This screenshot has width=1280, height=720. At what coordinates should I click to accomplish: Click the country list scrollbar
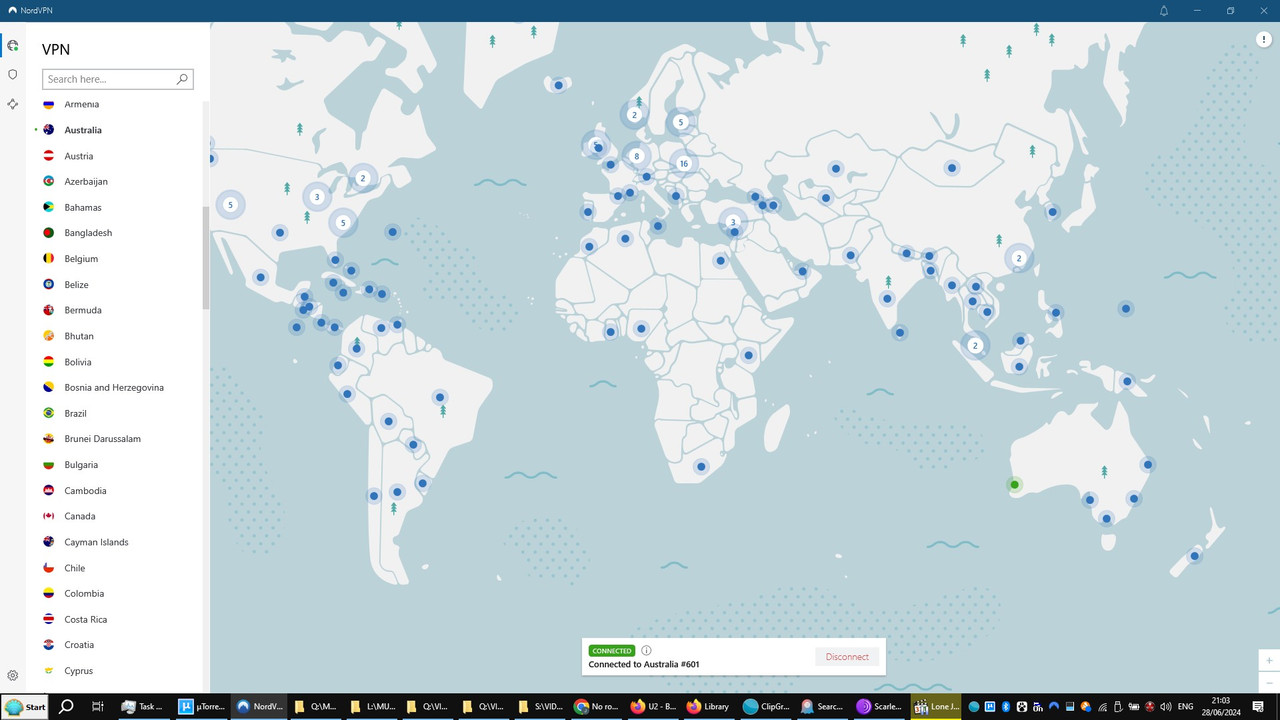206,258
